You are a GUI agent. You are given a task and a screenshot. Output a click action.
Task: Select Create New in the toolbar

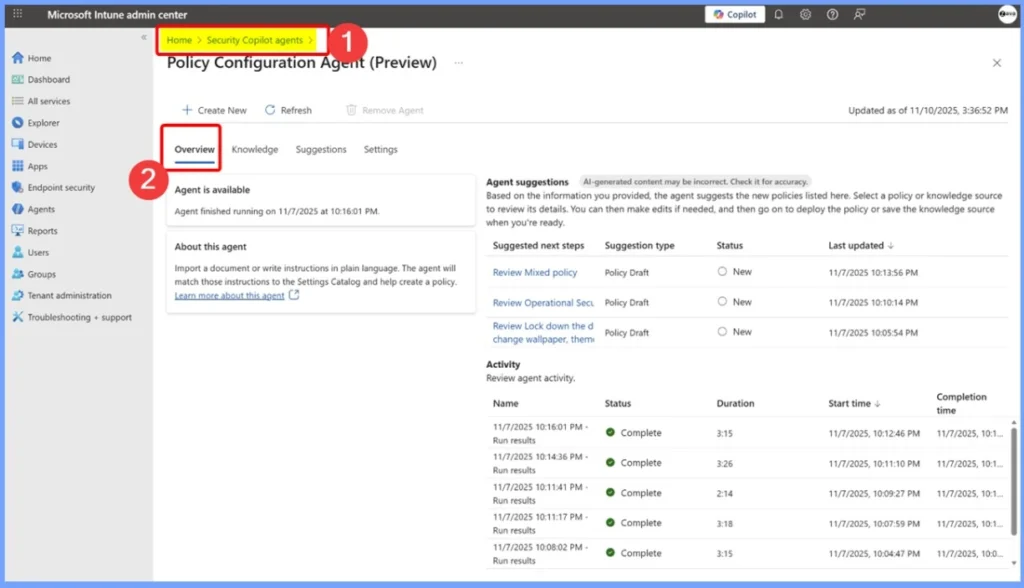click(x=214, y=110)
